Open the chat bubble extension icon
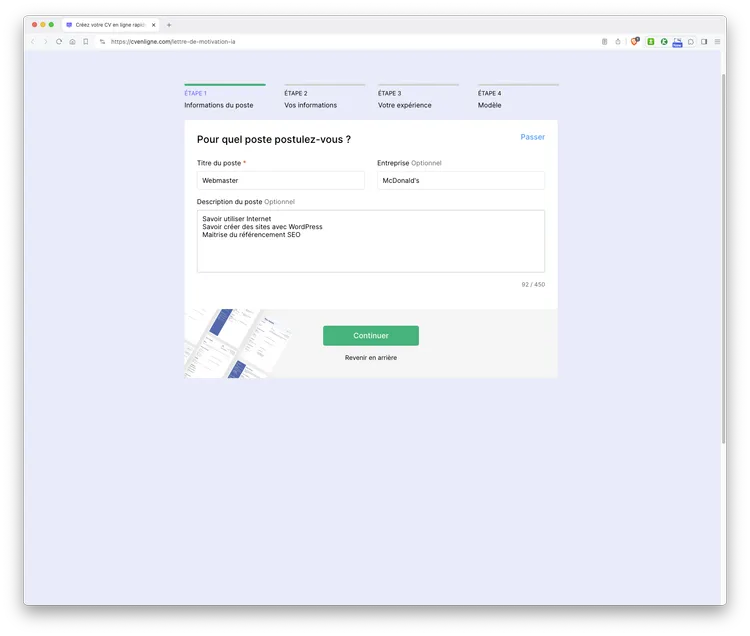This screenshot has width=750, height=636. pyautogui.click(x=691, y=42)
